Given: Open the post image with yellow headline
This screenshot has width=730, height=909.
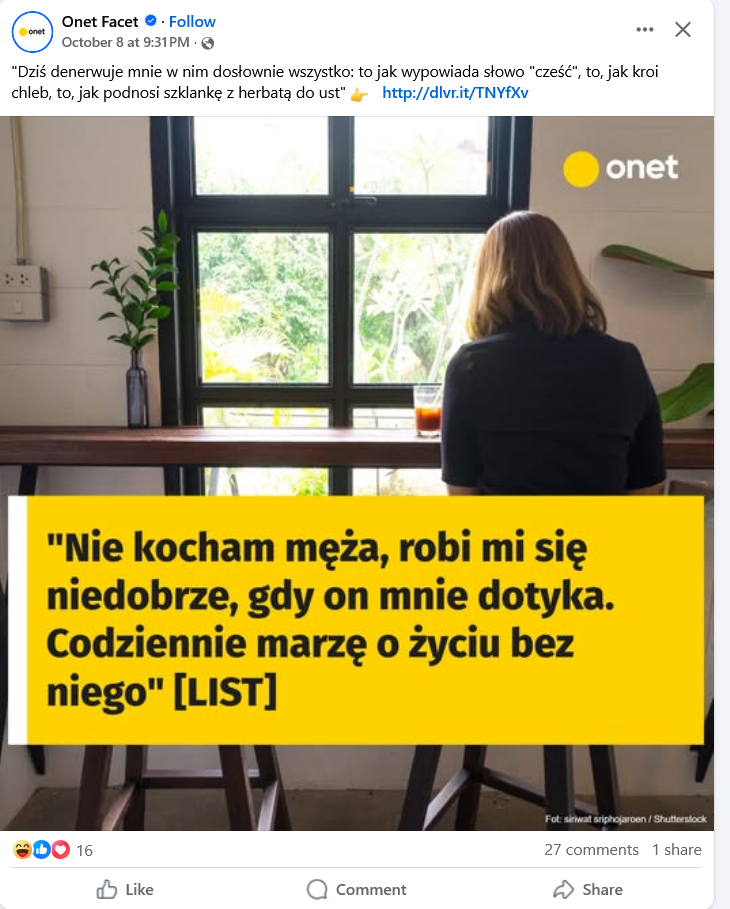Looking at the screenshot, I should pos(357,473).
